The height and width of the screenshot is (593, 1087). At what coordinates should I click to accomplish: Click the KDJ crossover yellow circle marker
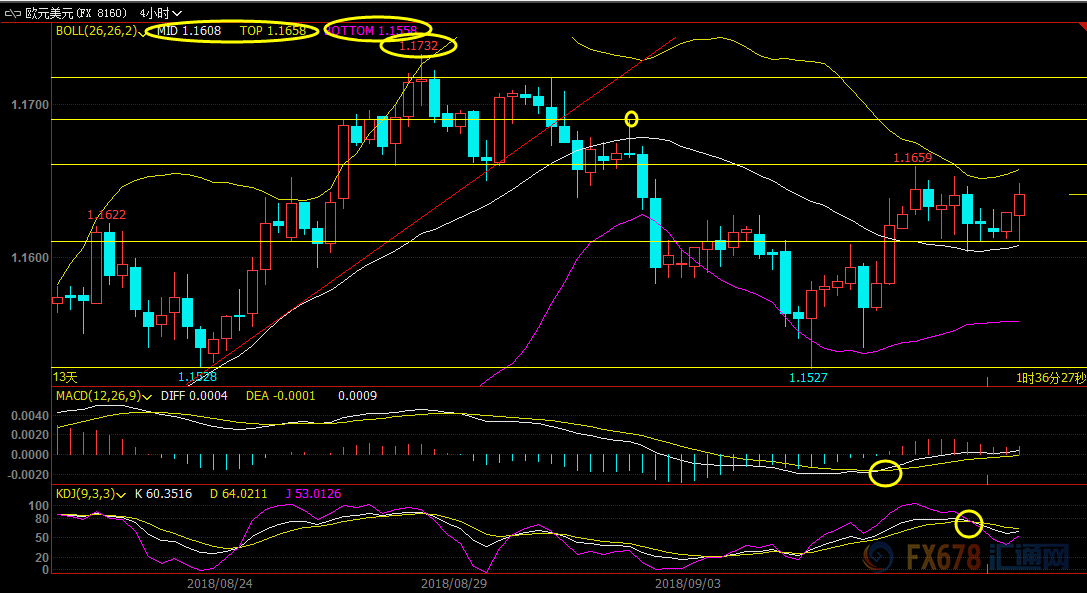(969, 522)
